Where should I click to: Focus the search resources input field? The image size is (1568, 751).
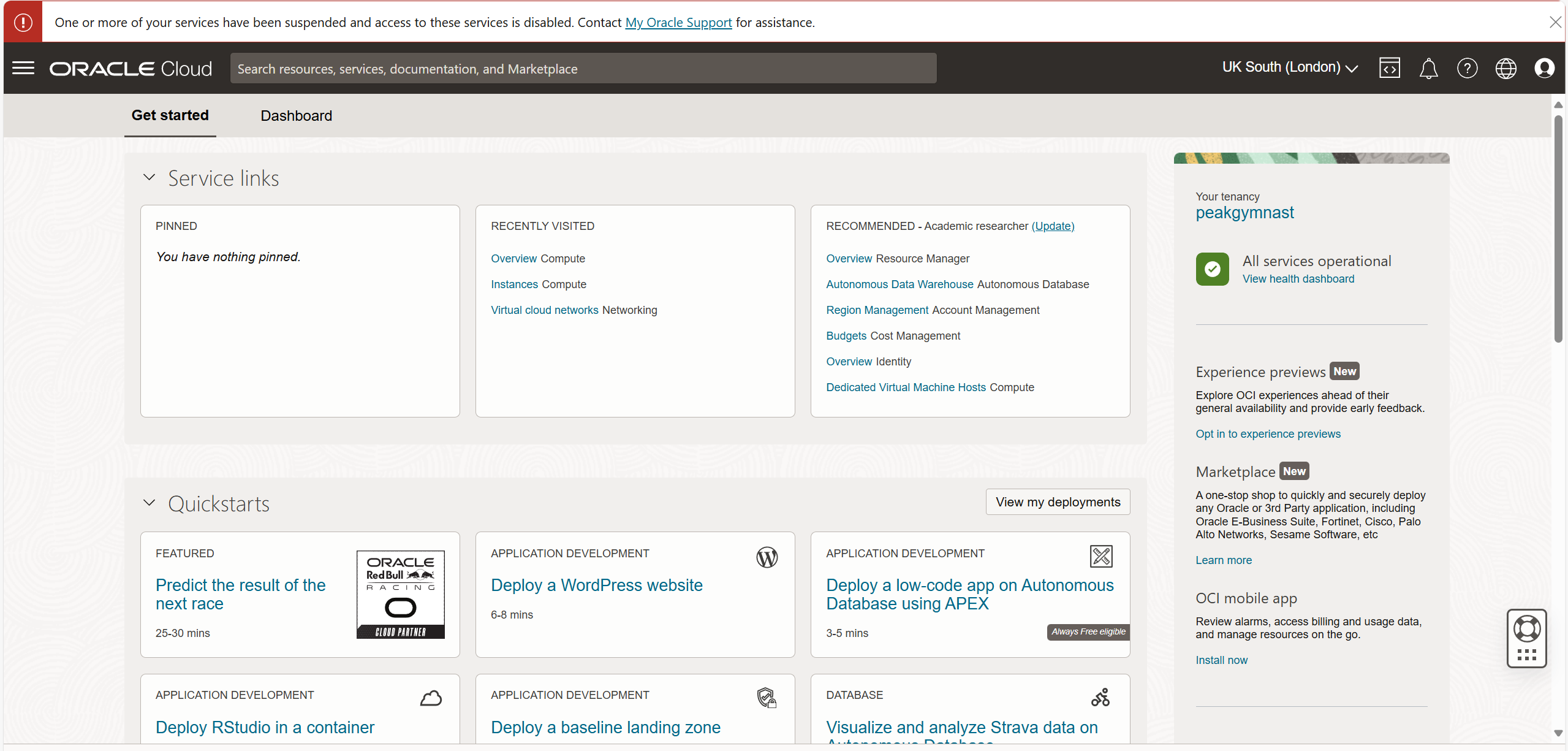[x=583, y=68]
